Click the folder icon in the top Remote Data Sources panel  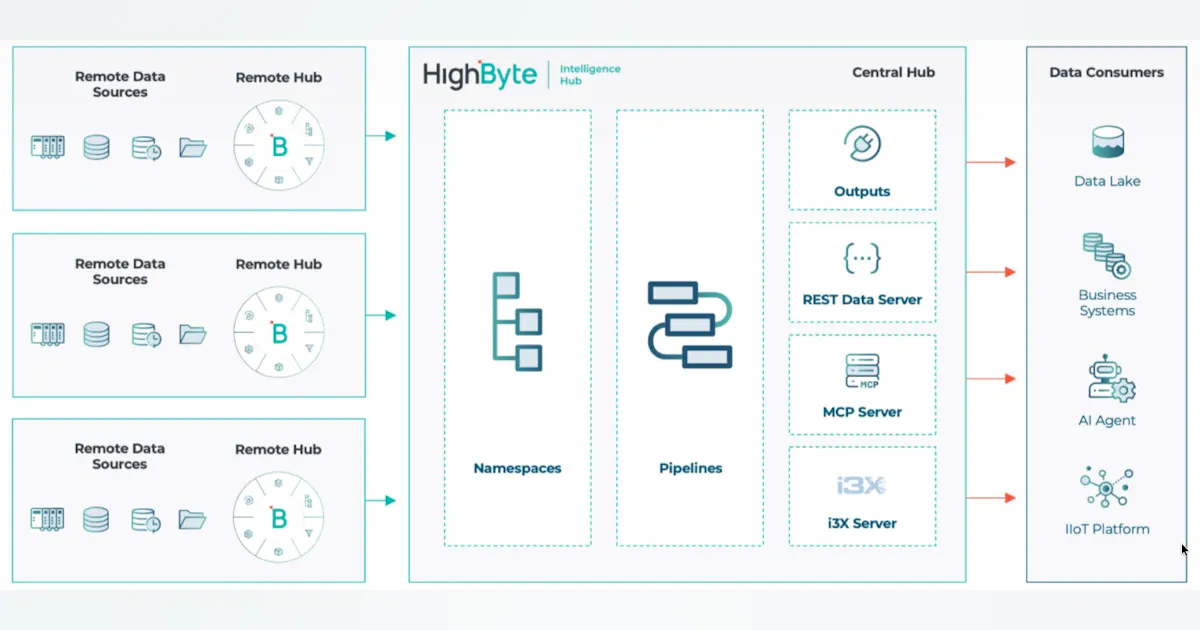(x=193, y=148)
